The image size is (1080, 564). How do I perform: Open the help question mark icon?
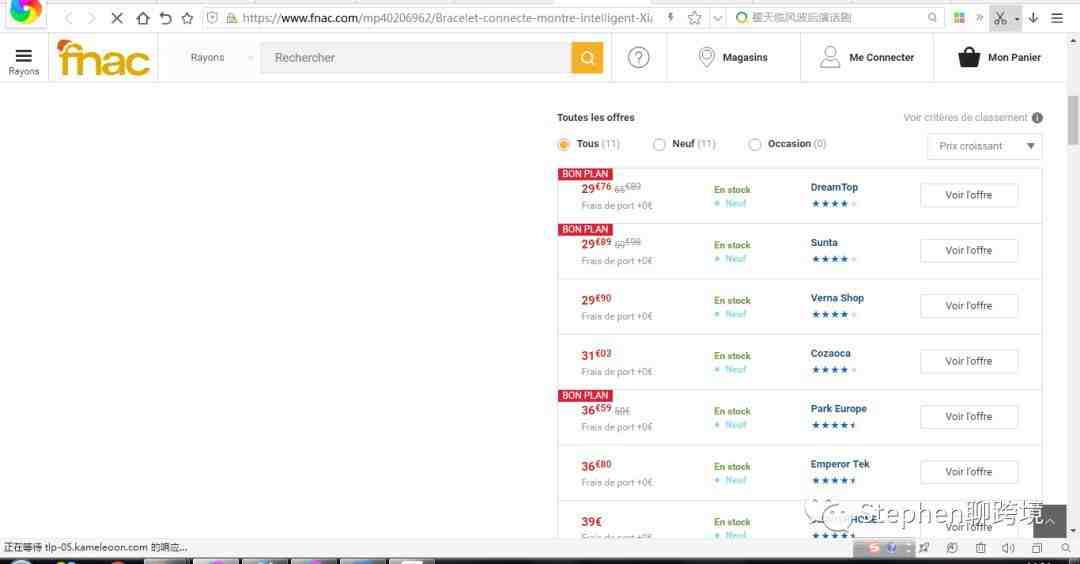coord(638,58)
